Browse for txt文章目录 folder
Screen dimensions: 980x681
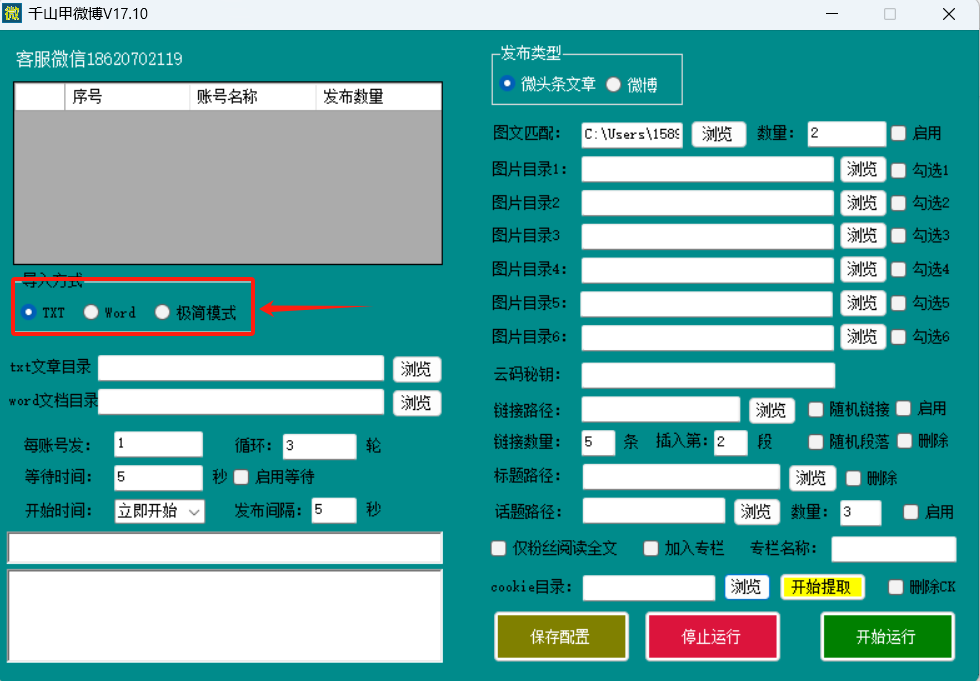click(417, 369)
